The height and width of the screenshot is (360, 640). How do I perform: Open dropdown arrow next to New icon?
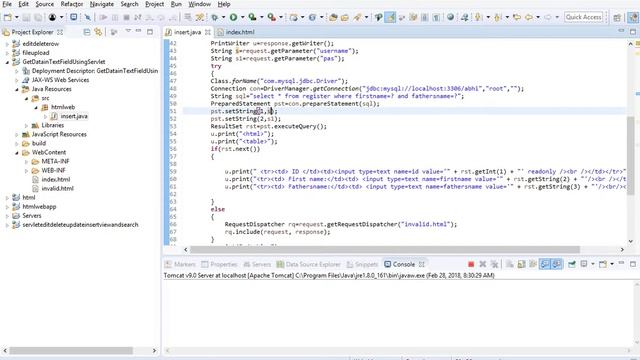pyautogui.click(x=17, y=17)
